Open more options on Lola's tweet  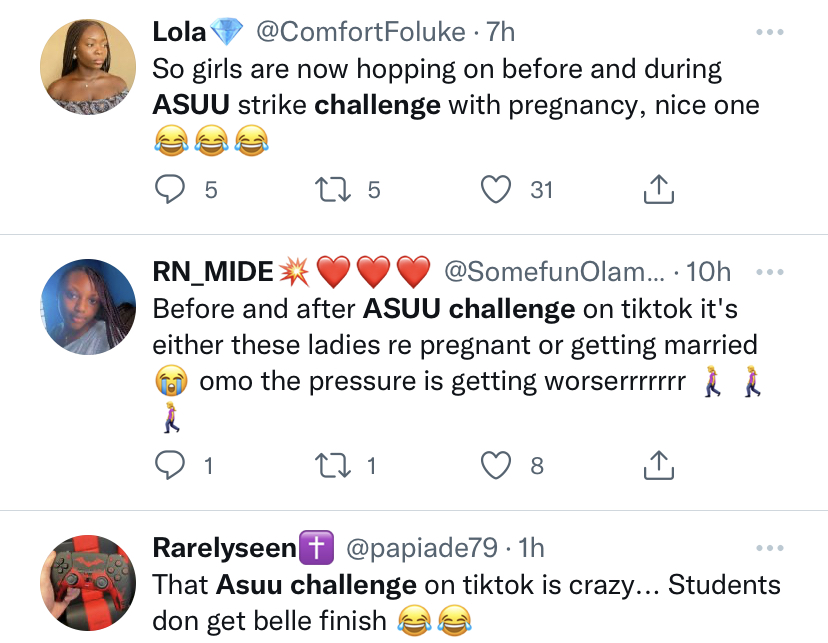pyautogui.click(x=769, y=33)
